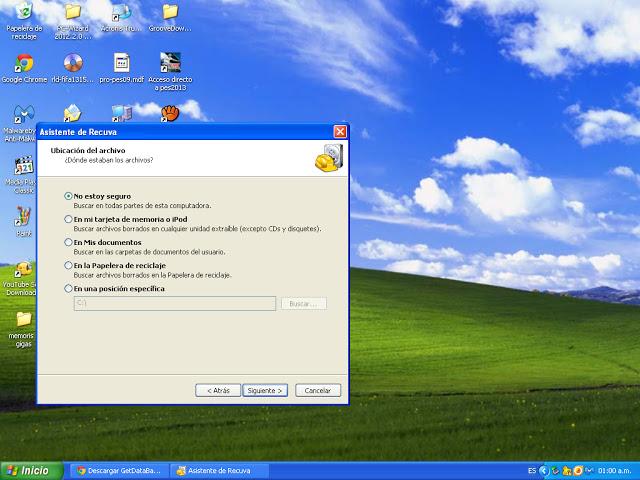Image resolution: width=640 pixels, height=480 pixels.
Task: Open the Media Player Classic desktop icon
Action: (x=22, y=166)
